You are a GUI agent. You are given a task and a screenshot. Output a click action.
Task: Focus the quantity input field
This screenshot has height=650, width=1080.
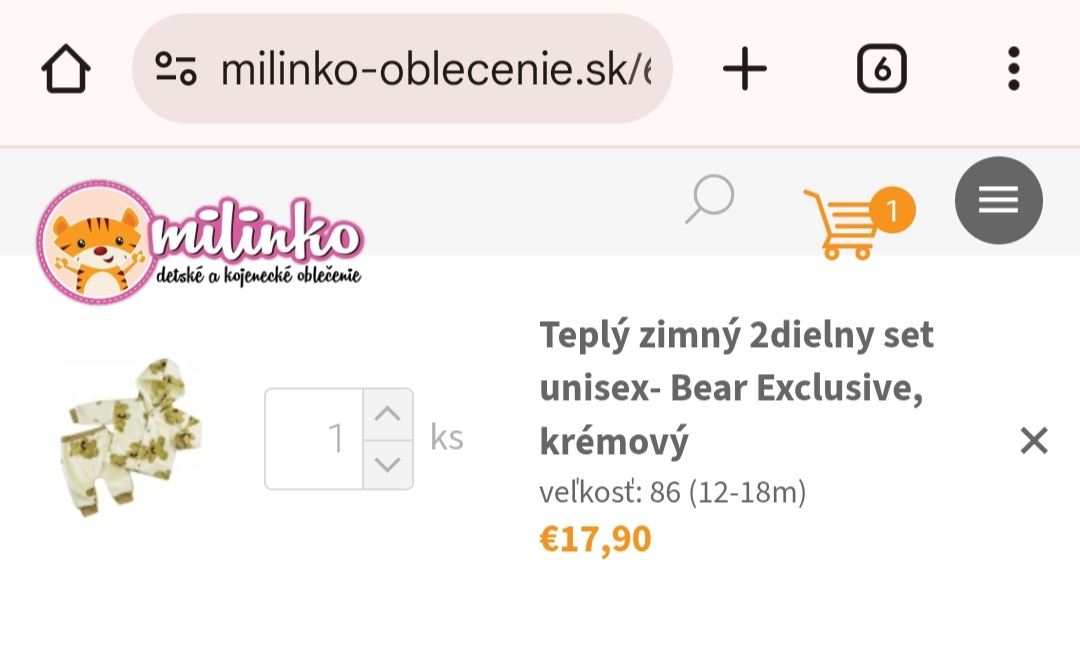(x=314, y=439)
